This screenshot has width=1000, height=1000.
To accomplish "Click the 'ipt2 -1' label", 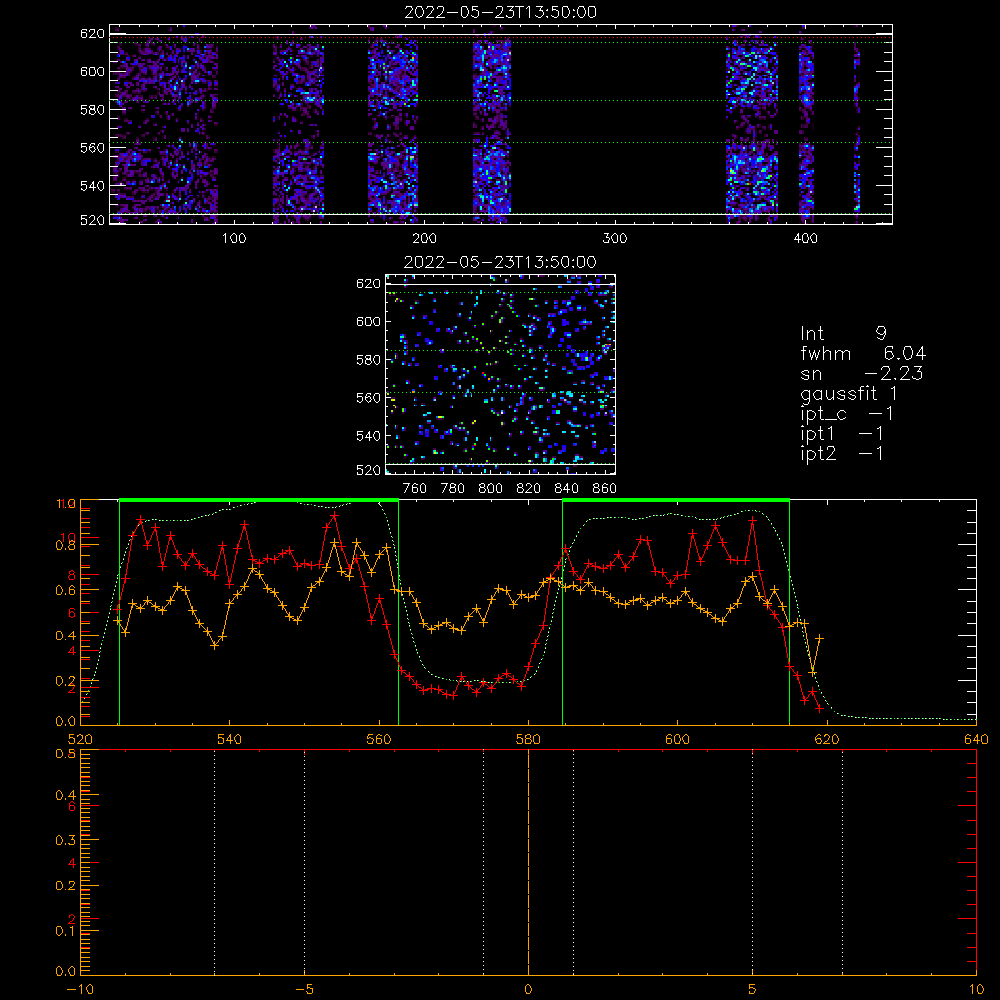I will [842, 454].
